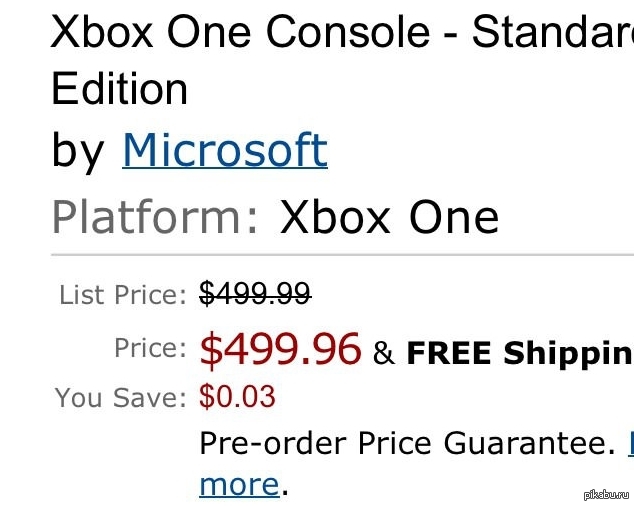Click the "by" text before Microsoft

[77, 151]
